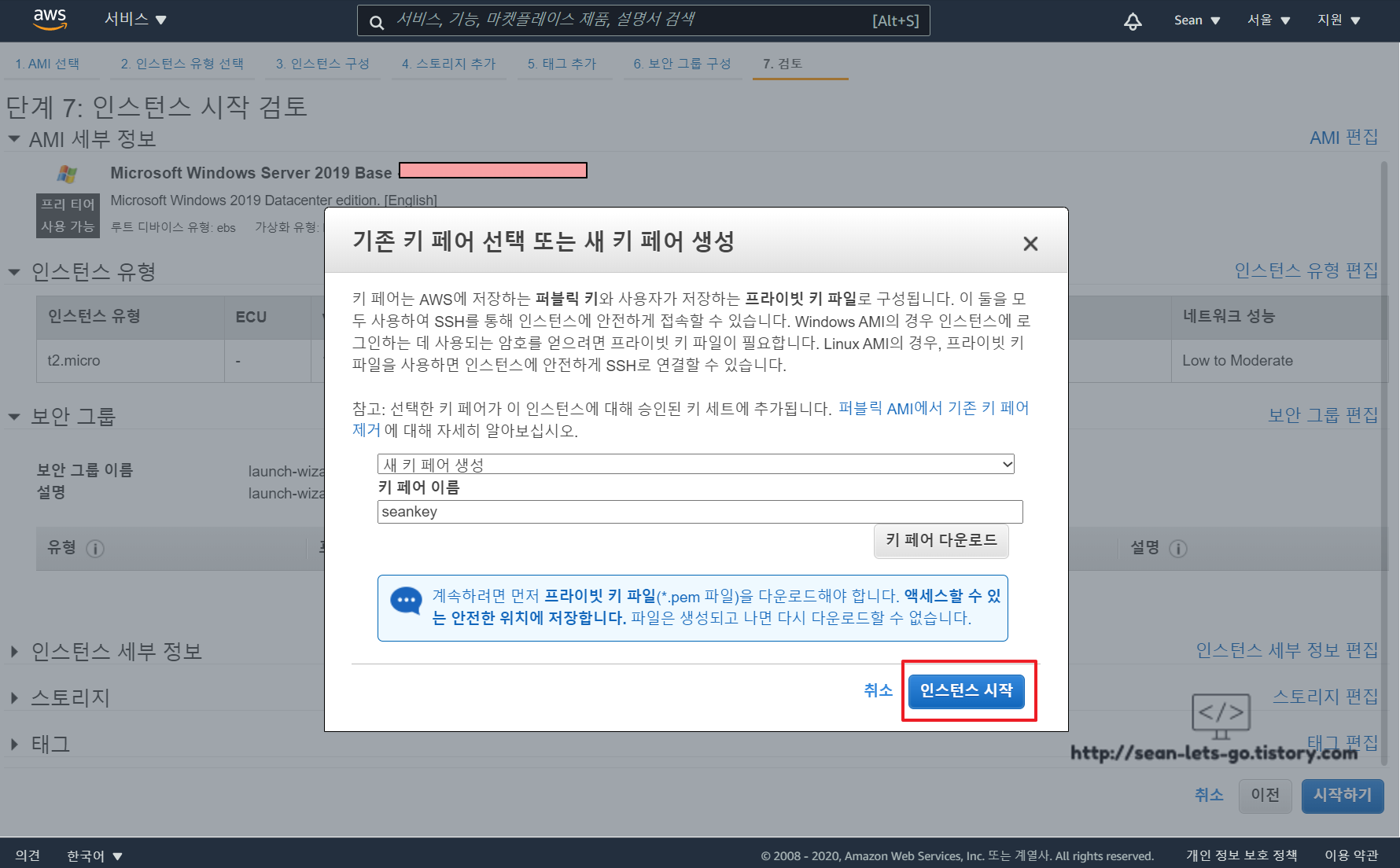Click the Windows AMI logo icon
Image resolution: width=1400 pixels, height=868 pixels.
(68, 173)
